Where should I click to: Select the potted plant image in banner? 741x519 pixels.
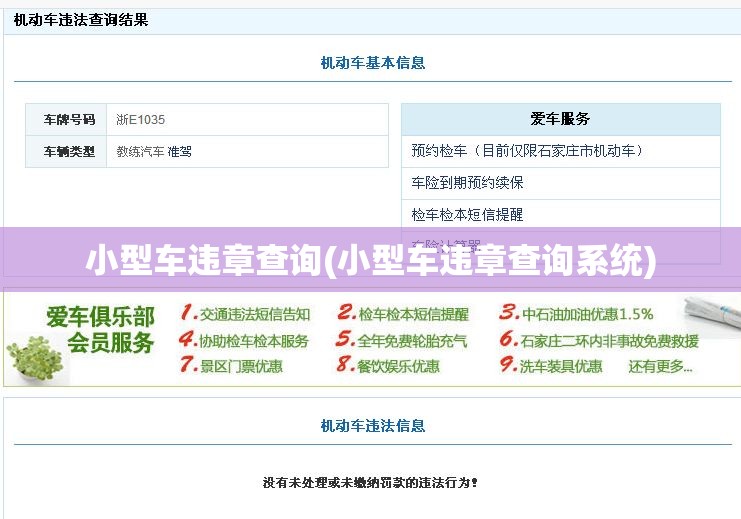(x=35, y=361)
